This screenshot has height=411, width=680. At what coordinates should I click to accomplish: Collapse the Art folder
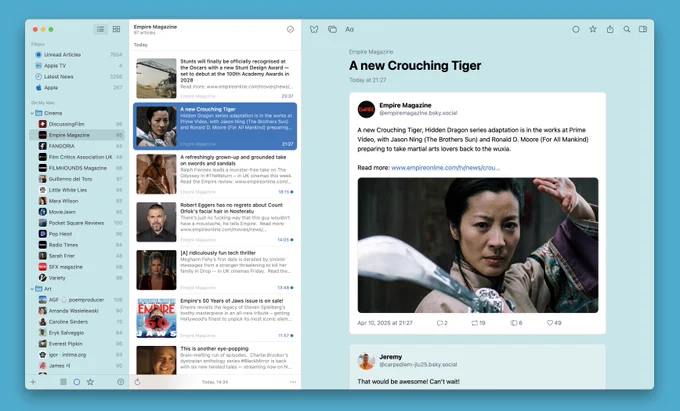[33, 289]
